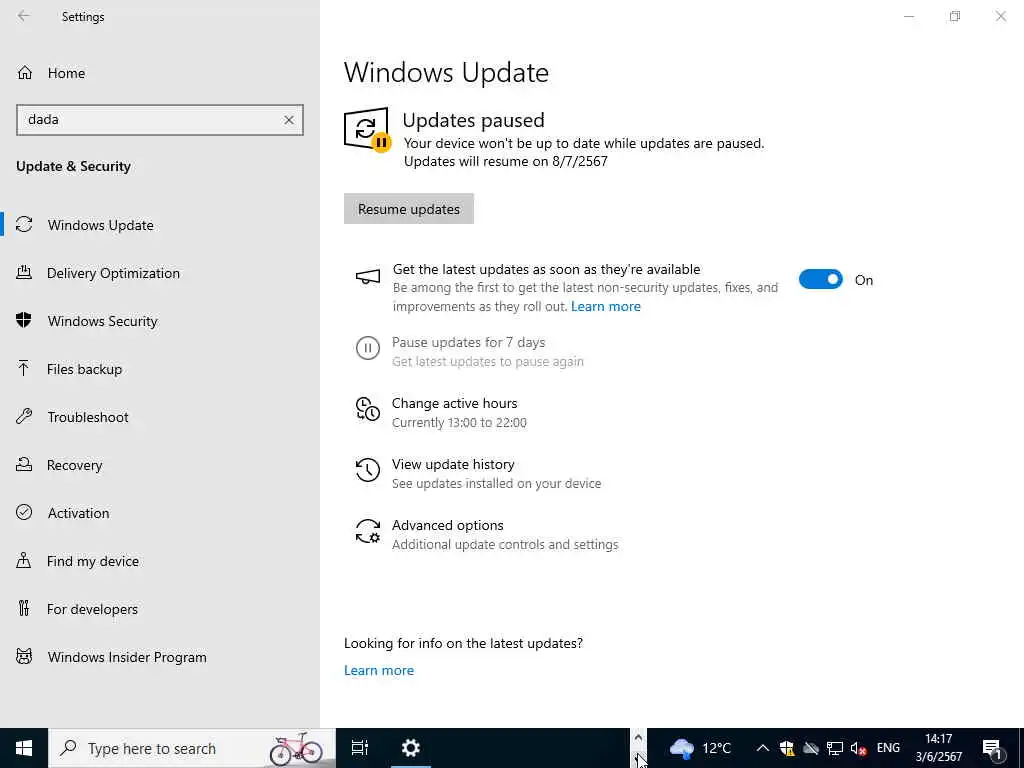Click Learn more link beside roll out text
Viewport: 1024px width, 768px height.
click(x=605, y=306)
